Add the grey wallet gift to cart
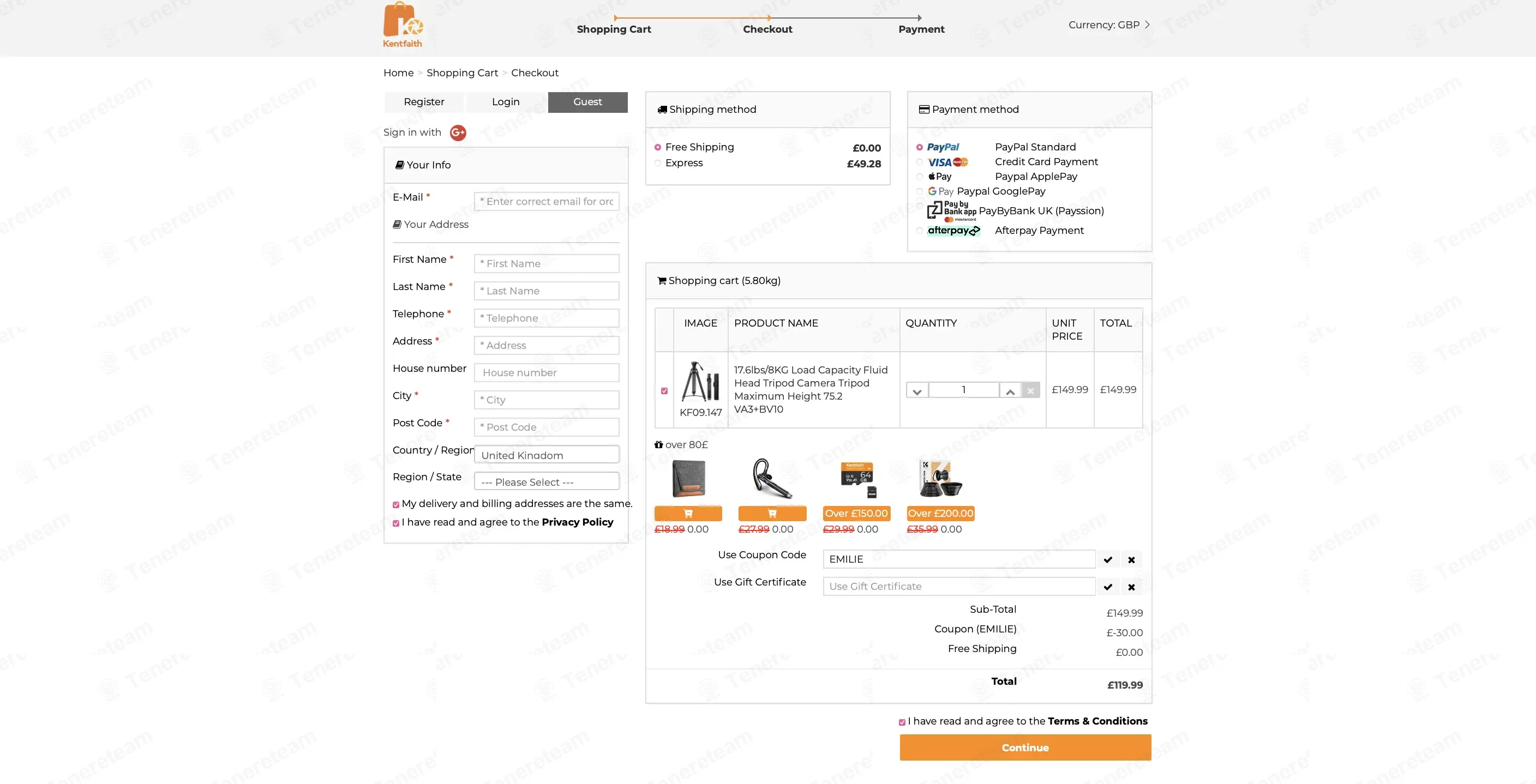The width and height of the screenshot is (1536, 784). pyautogui.click(x=688, y=514)
